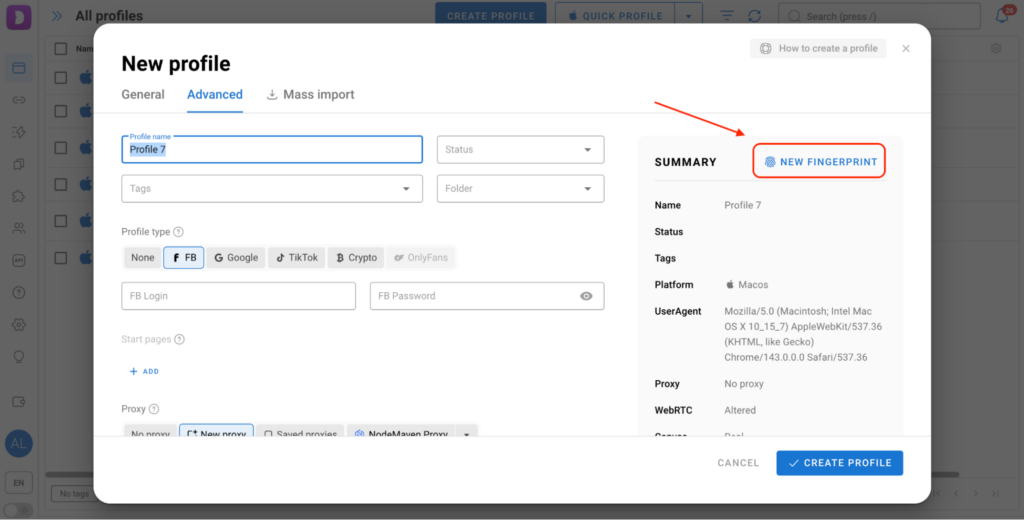Screen dimensions: 1024x520
Task: Expand the Folder dropdown
Action: click(x=520, y=188)
